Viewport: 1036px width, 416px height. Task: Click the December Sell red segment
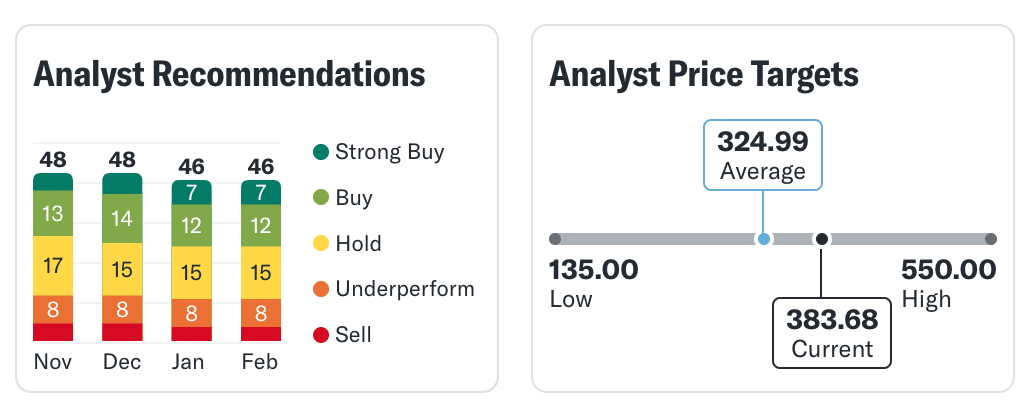(122, 332)
